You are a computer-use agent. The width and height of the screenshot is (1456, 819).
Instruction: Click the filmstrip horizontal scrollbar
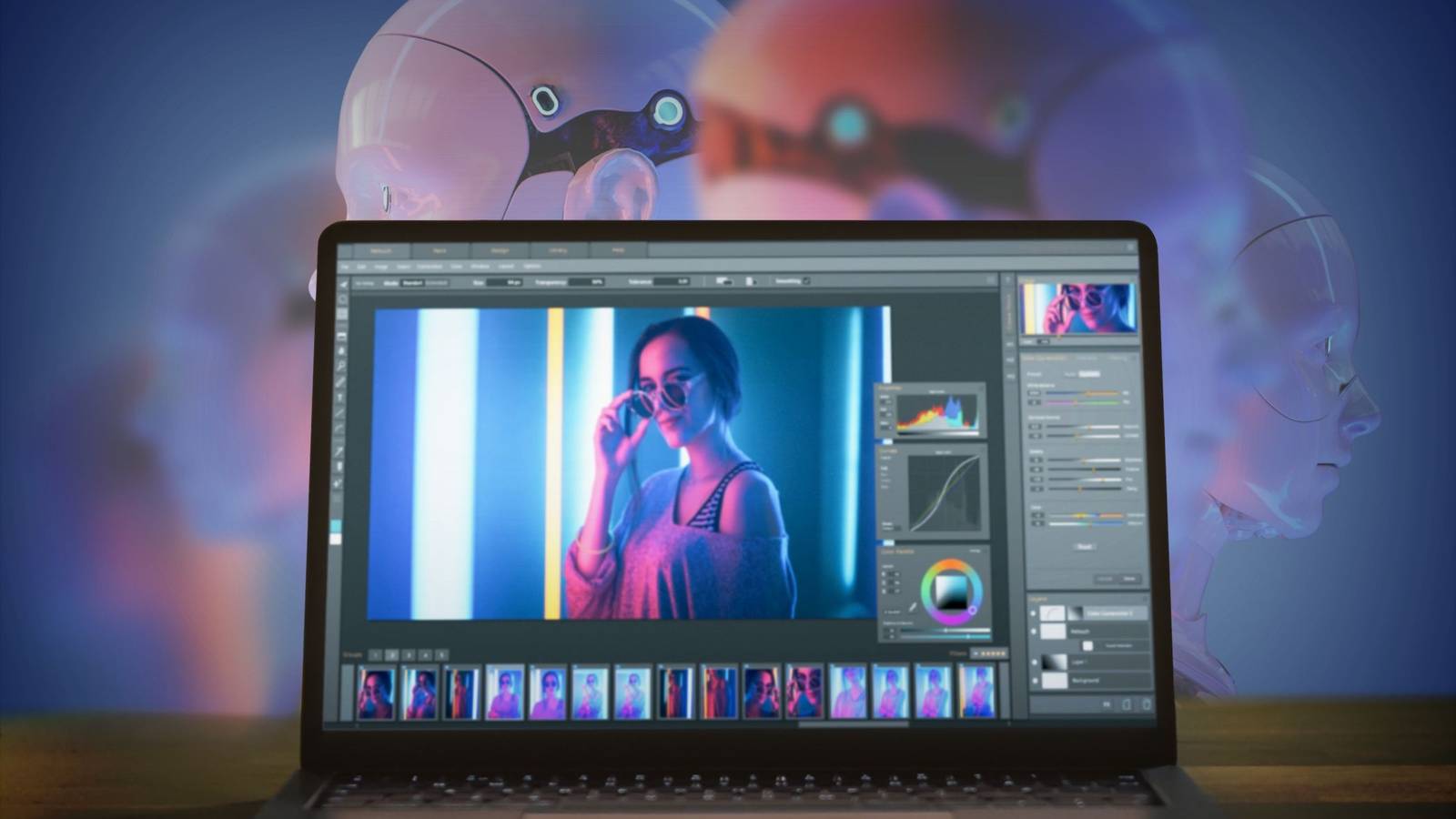[x=854, y=724]
